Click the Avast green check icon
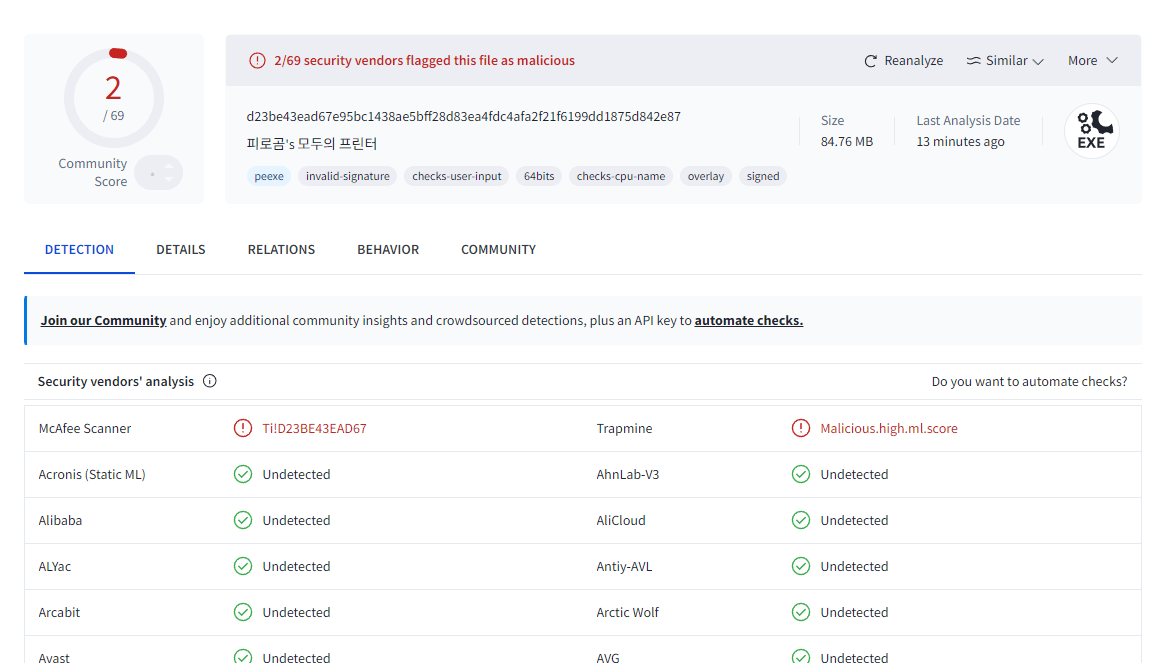The image size is (1171, 663). (x=243, y=656)
